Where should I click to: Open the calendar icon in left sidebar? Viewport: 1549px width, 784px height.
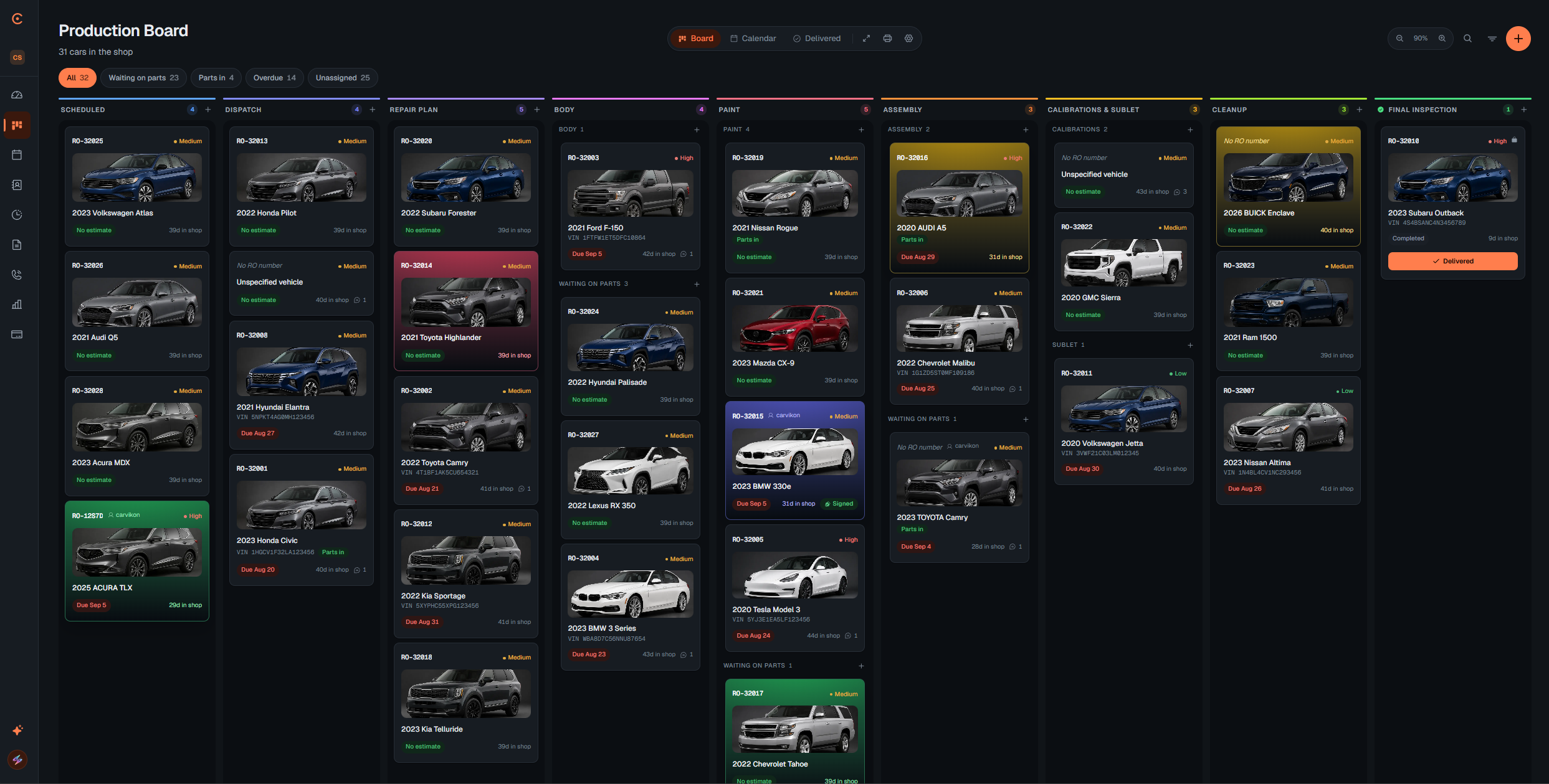coord(17,154)
